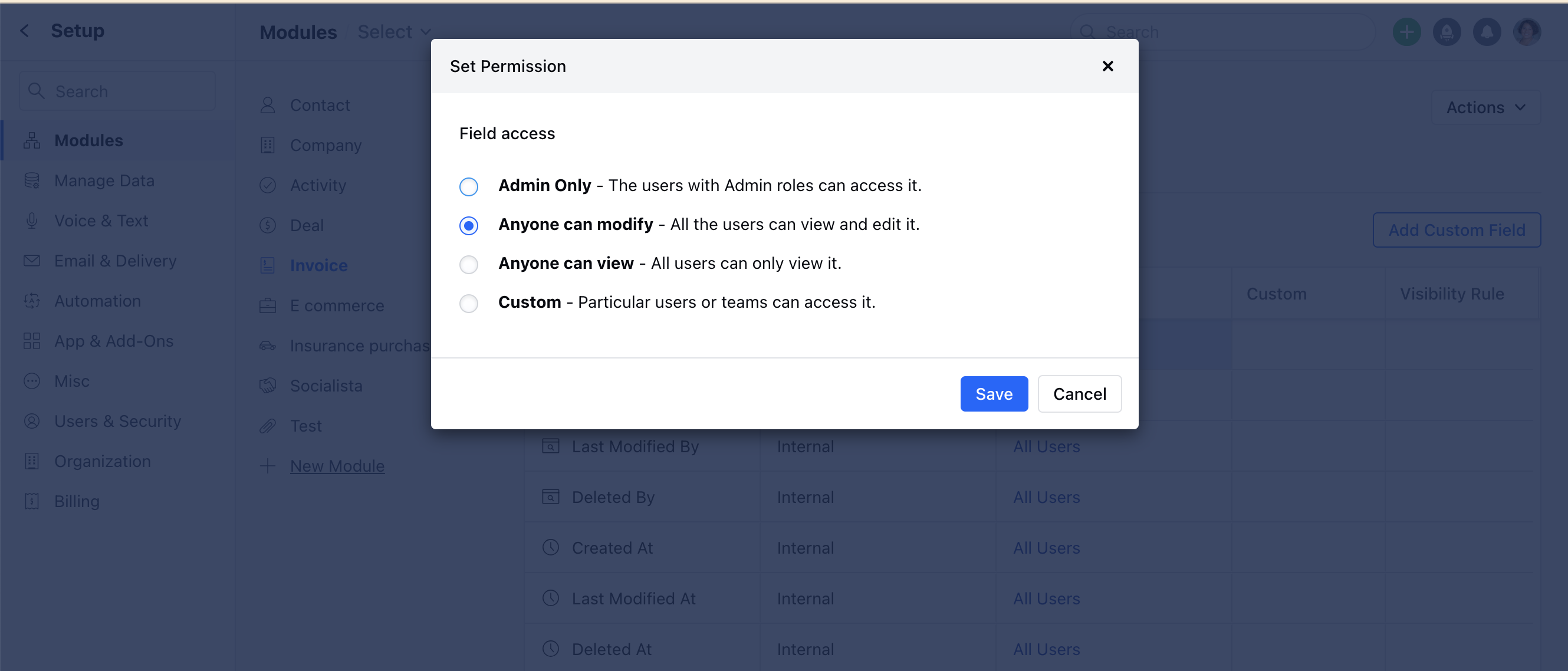Click inside the sidebar search field
Viewport: 1568px width, 671px height.
pos(117,91)
